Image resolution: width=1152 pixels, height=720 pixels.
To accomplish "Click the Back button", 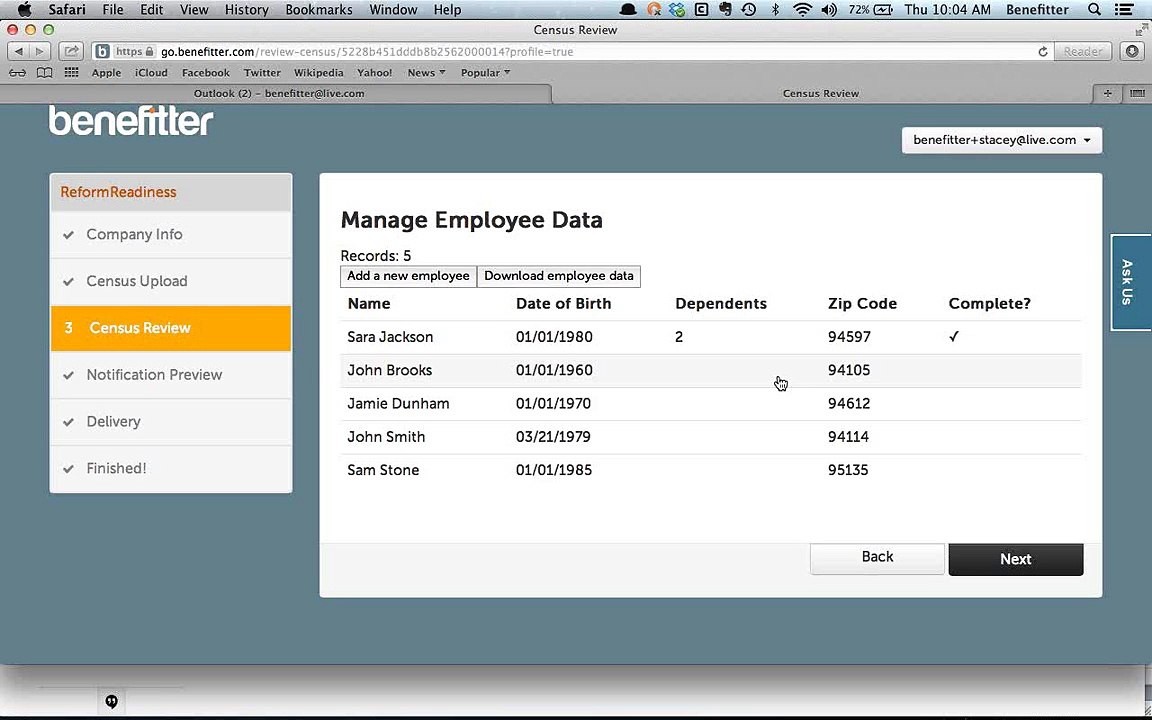I will point(877,558).
